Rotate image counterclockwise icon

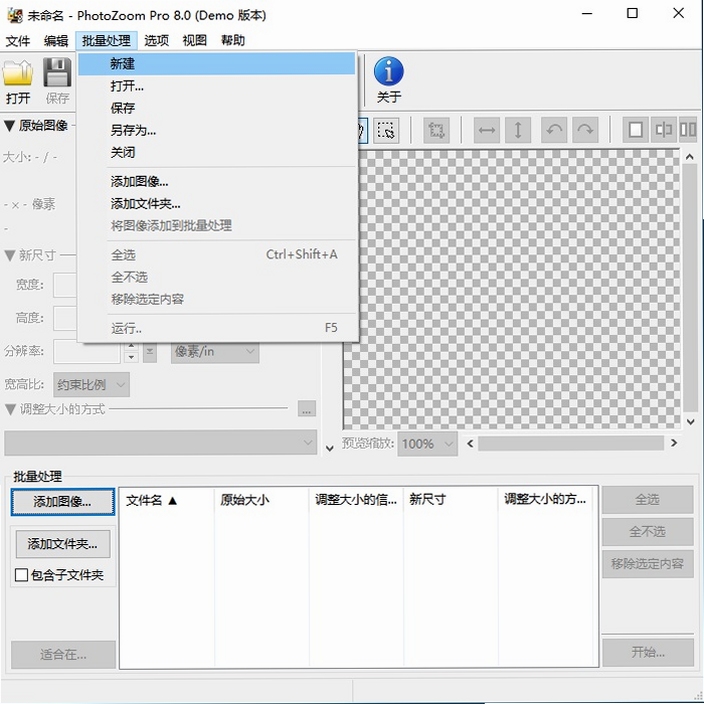[x=554, y=131]
